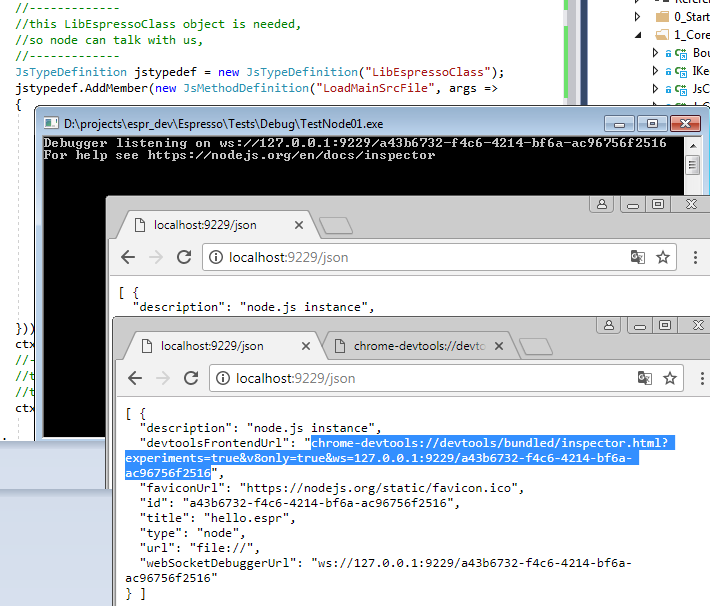
Task: Click "title": "hello.espr" line in JSON
Action: tap(218, 518)
